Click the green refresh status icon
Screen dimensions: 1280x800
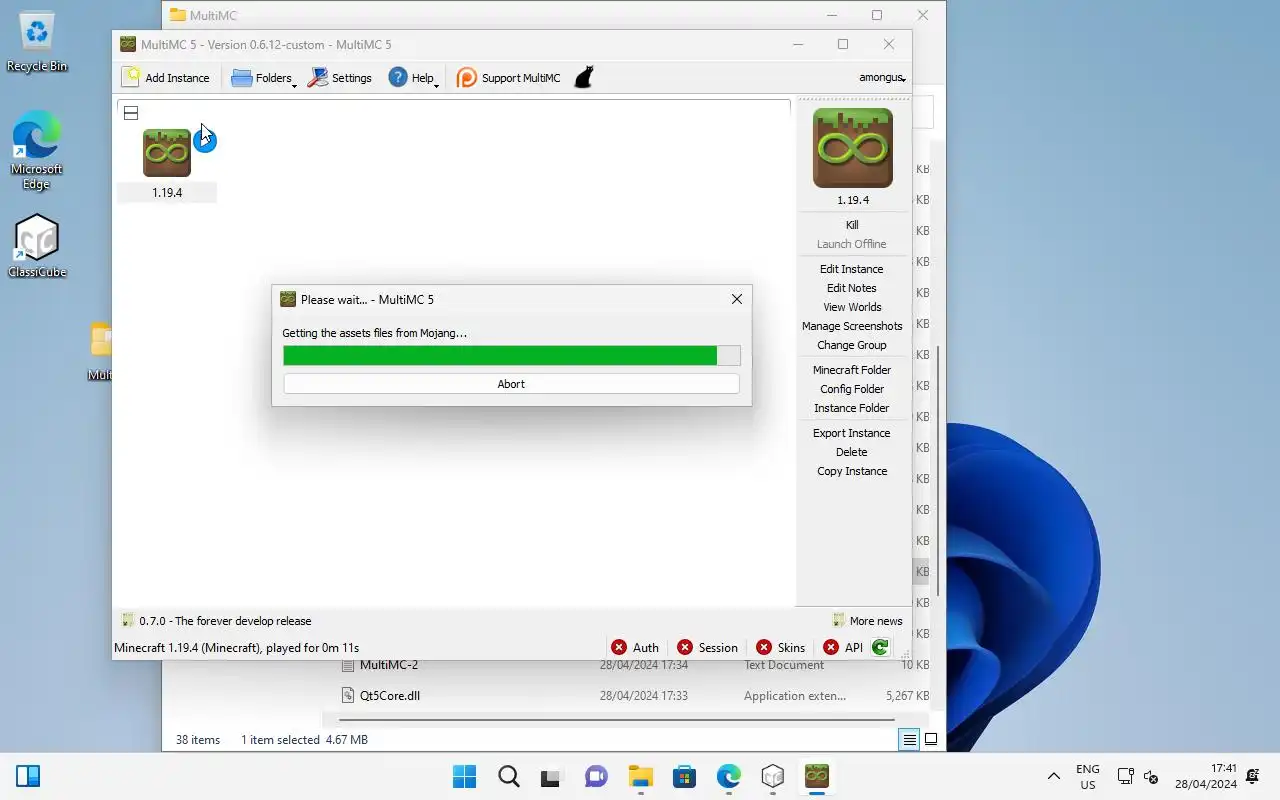tap(880, 647)
